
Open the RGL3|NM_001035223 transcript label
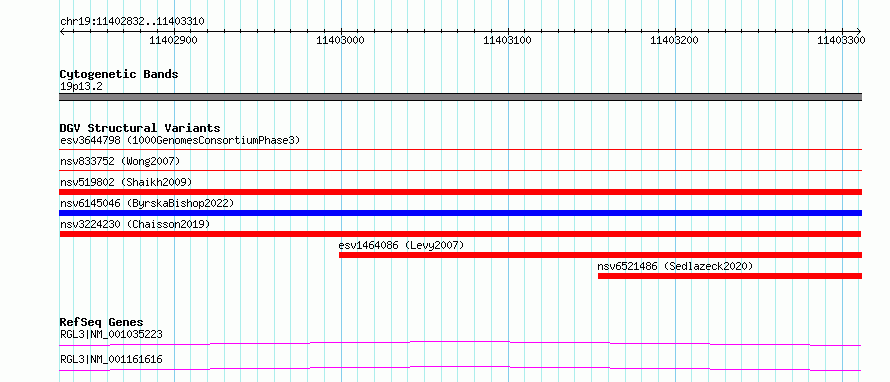click(x=111, y=335)
